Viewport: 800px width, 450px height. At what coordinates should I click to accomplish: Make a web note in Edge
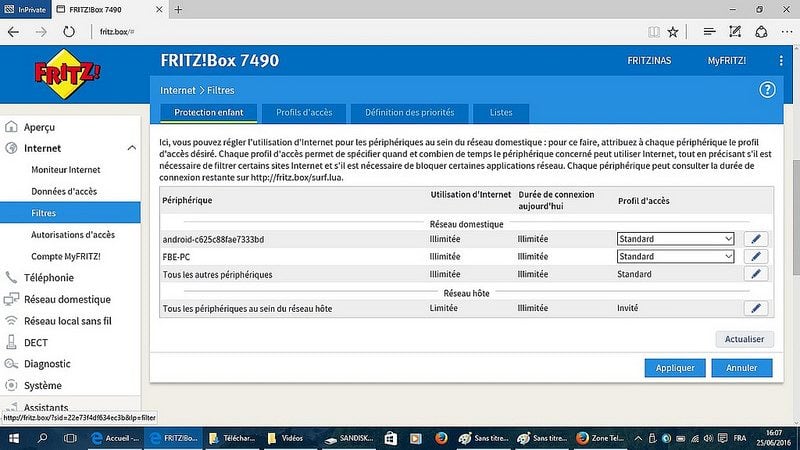(x=735, y=32)
